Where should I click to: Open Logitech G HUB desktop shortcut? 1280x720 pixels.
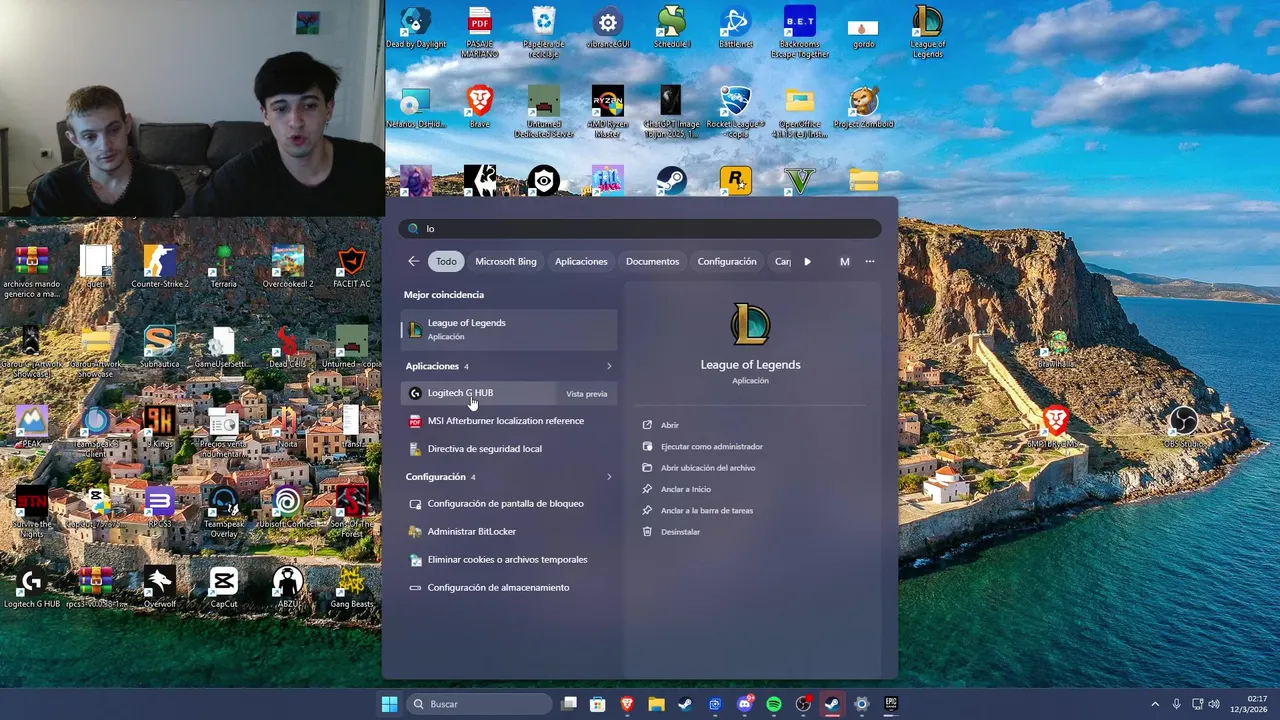pos(32,588)
